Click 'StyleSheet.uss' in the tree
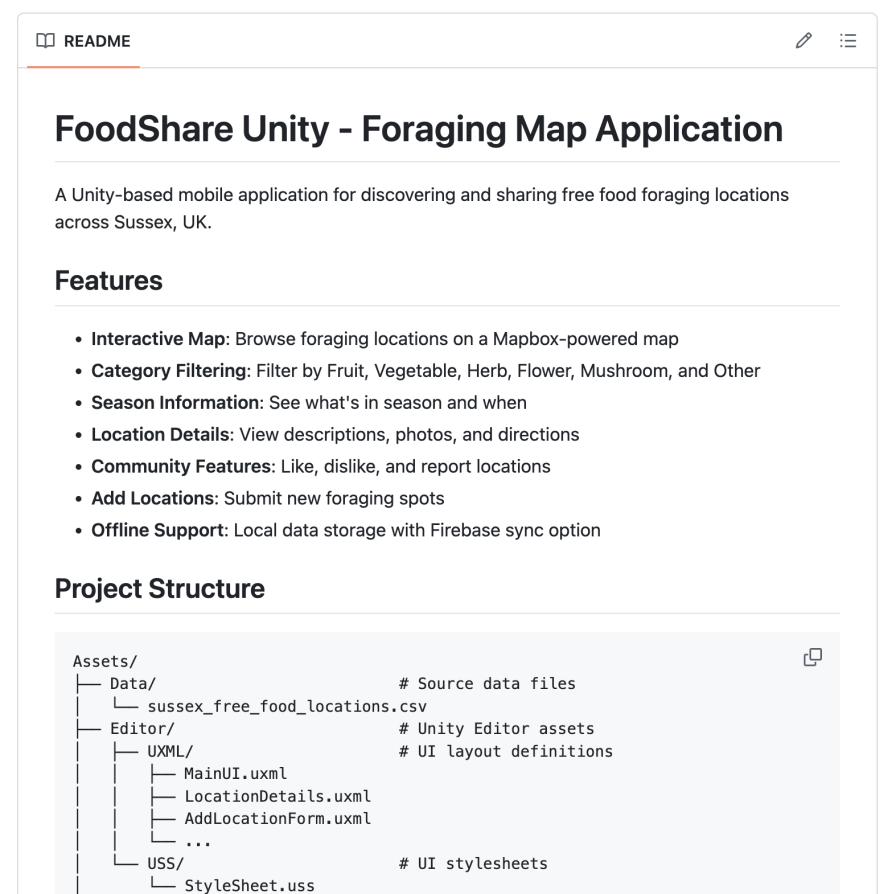Screen dimensions: 896x894 pyautogui.click(x=249, y=885)
